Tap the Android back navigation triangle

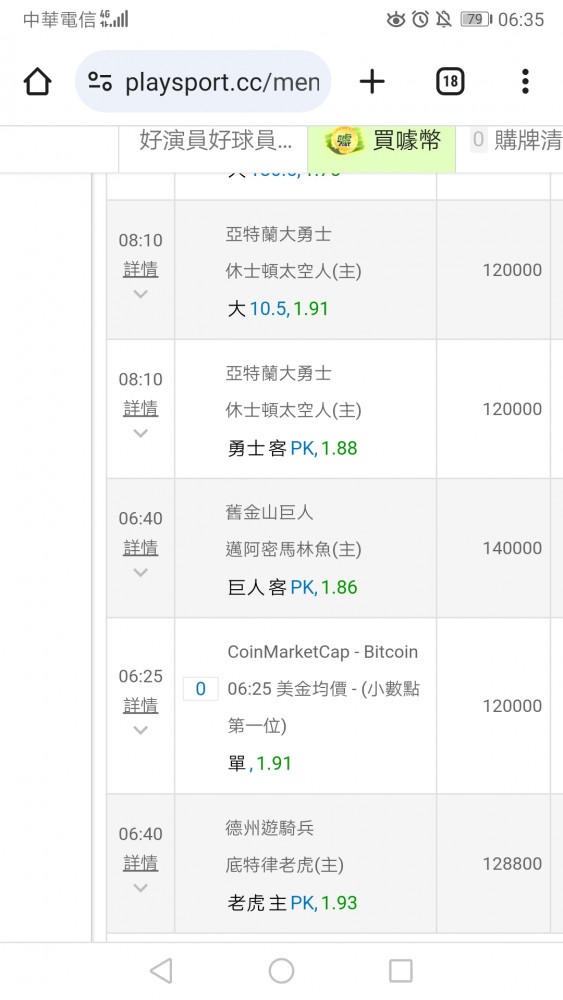click(x=161, y=971)
